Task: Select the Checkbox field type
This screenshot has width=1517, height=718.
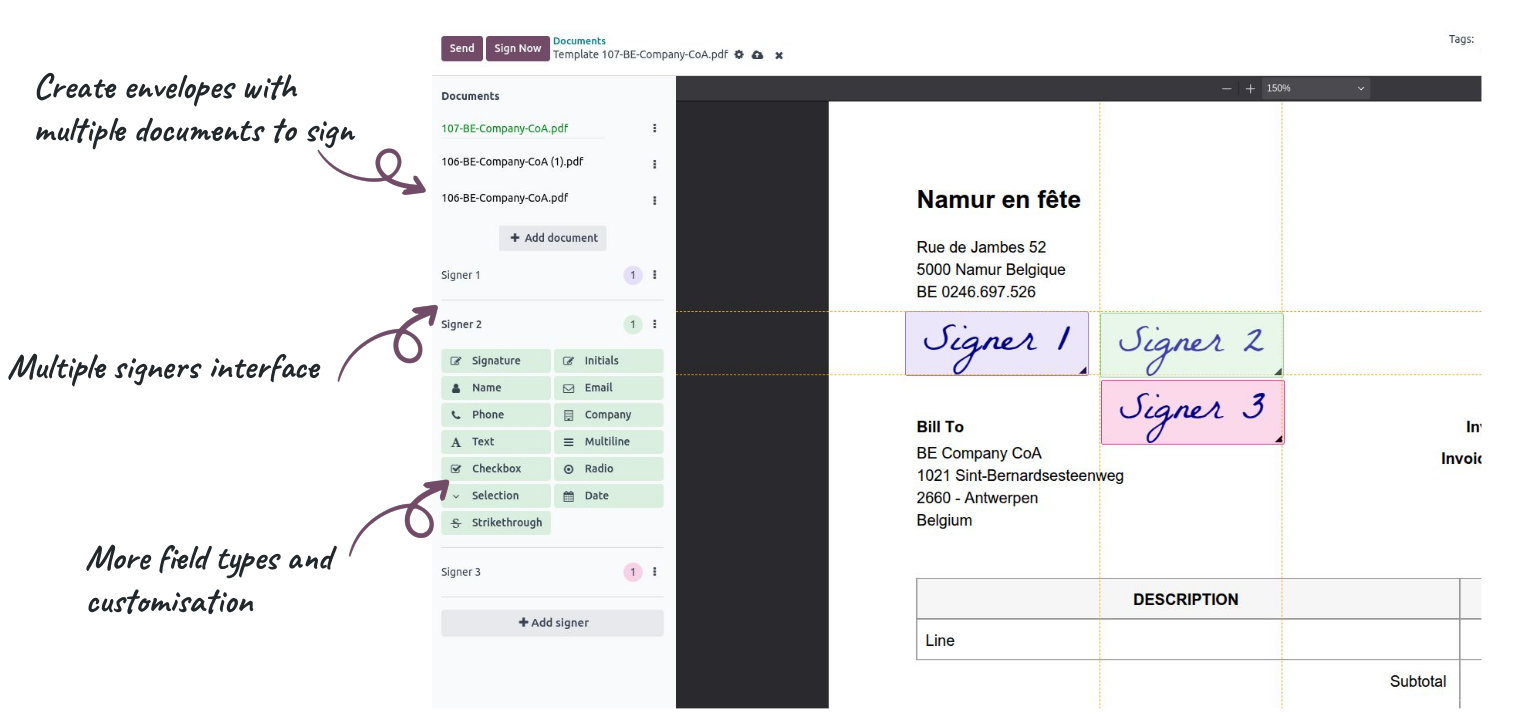Action: [496, 469]
